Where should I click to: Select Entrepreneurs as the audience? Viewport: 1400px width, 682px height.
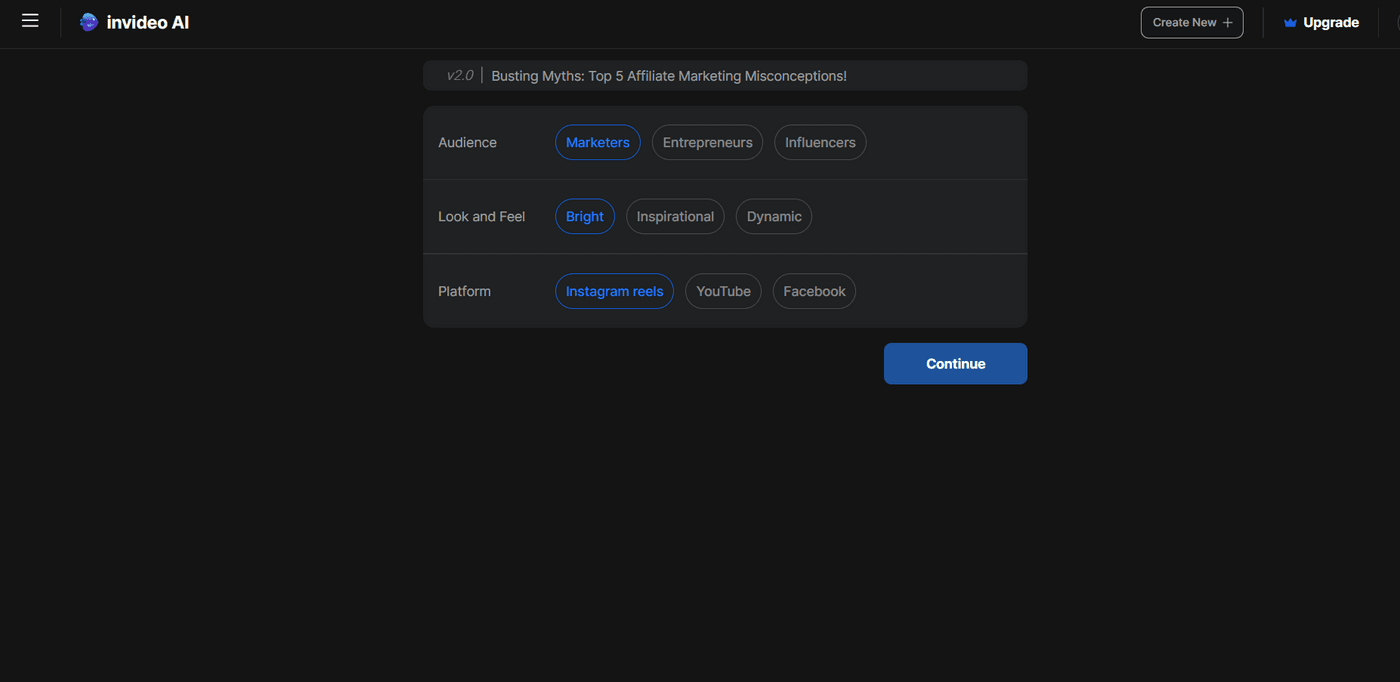tap(707, 142)
